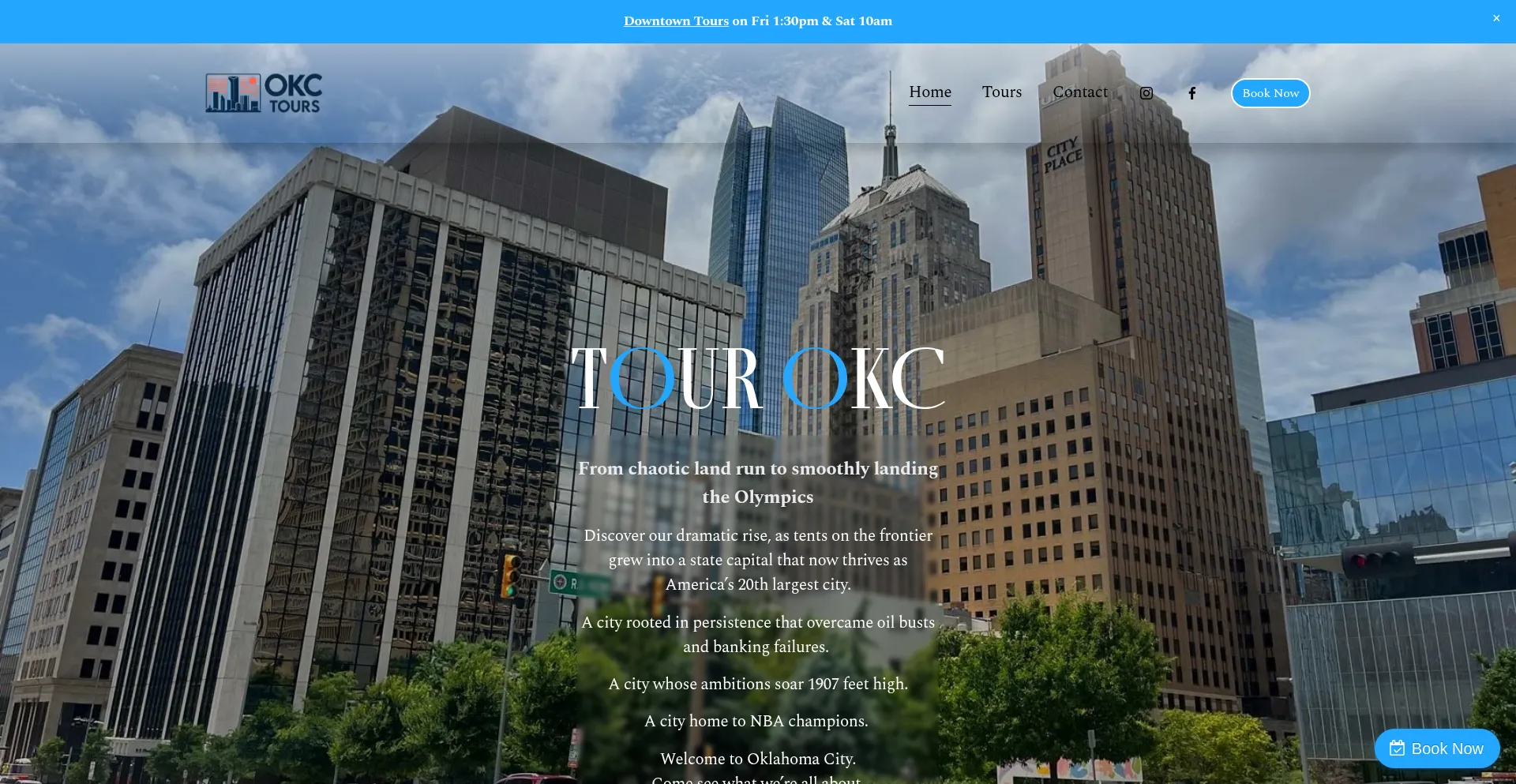
Task: Click the 'Welcome to Oklahoma City' text
Action: point(757,759)
